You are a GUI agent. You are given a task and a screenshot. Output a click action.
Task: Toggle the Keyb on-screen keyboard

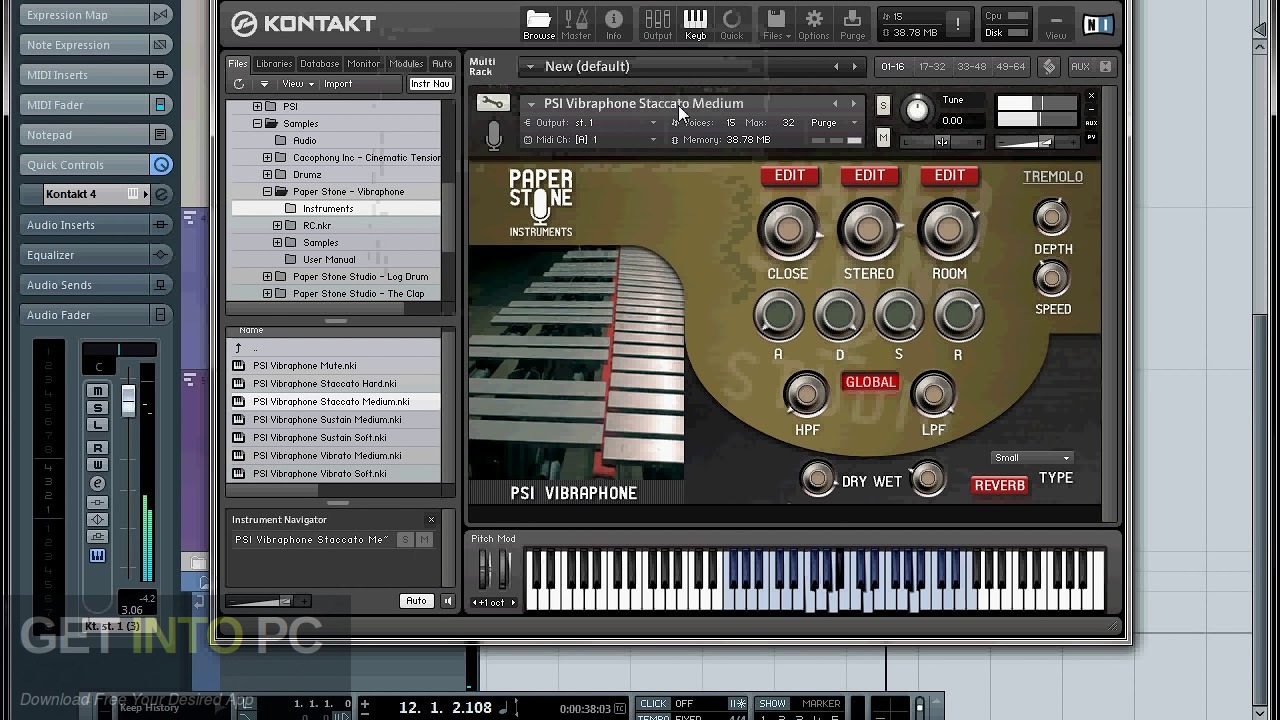pos(695,24)
